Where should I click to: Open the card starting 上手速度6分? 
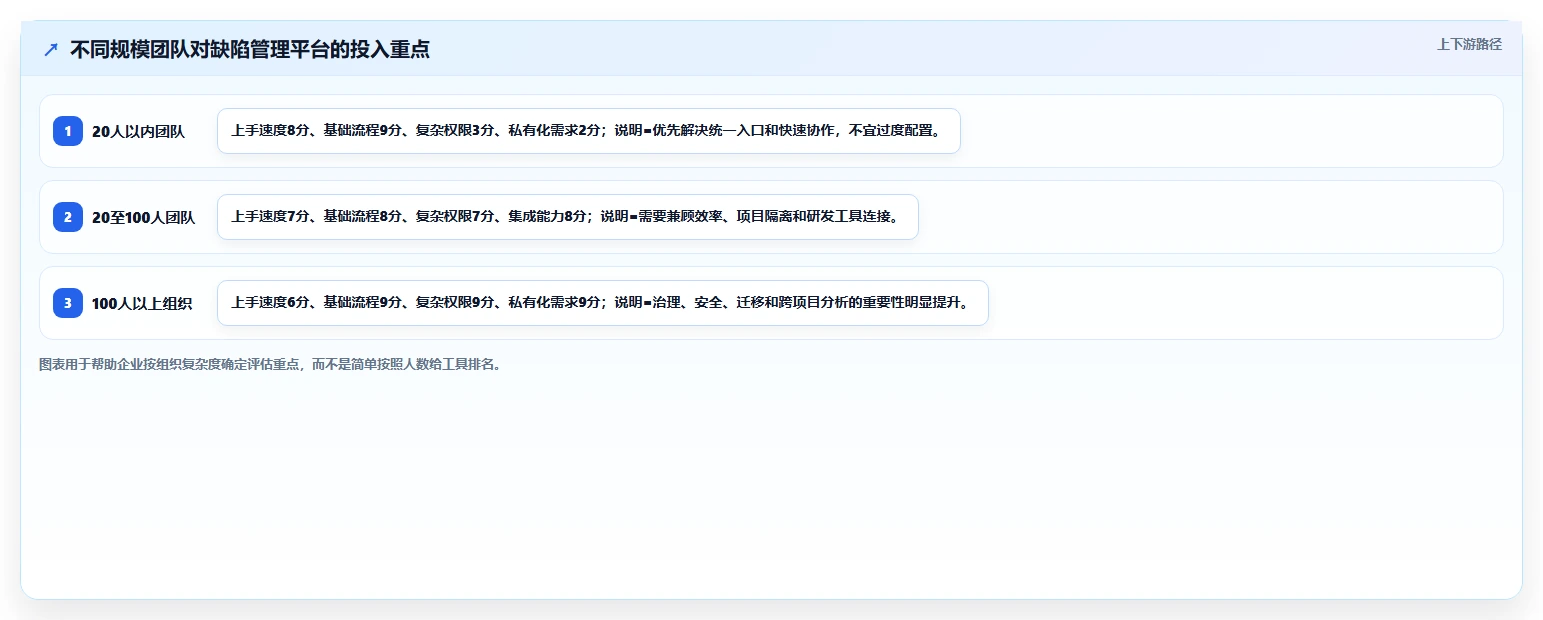[x=603, y=303]
